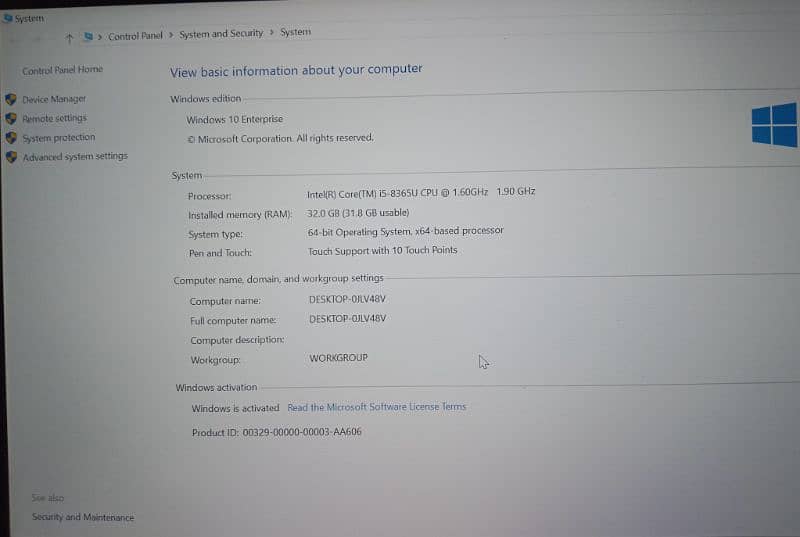Click Windows is activated text
This screenshot has height=537, width=800.
coord(235,408)
